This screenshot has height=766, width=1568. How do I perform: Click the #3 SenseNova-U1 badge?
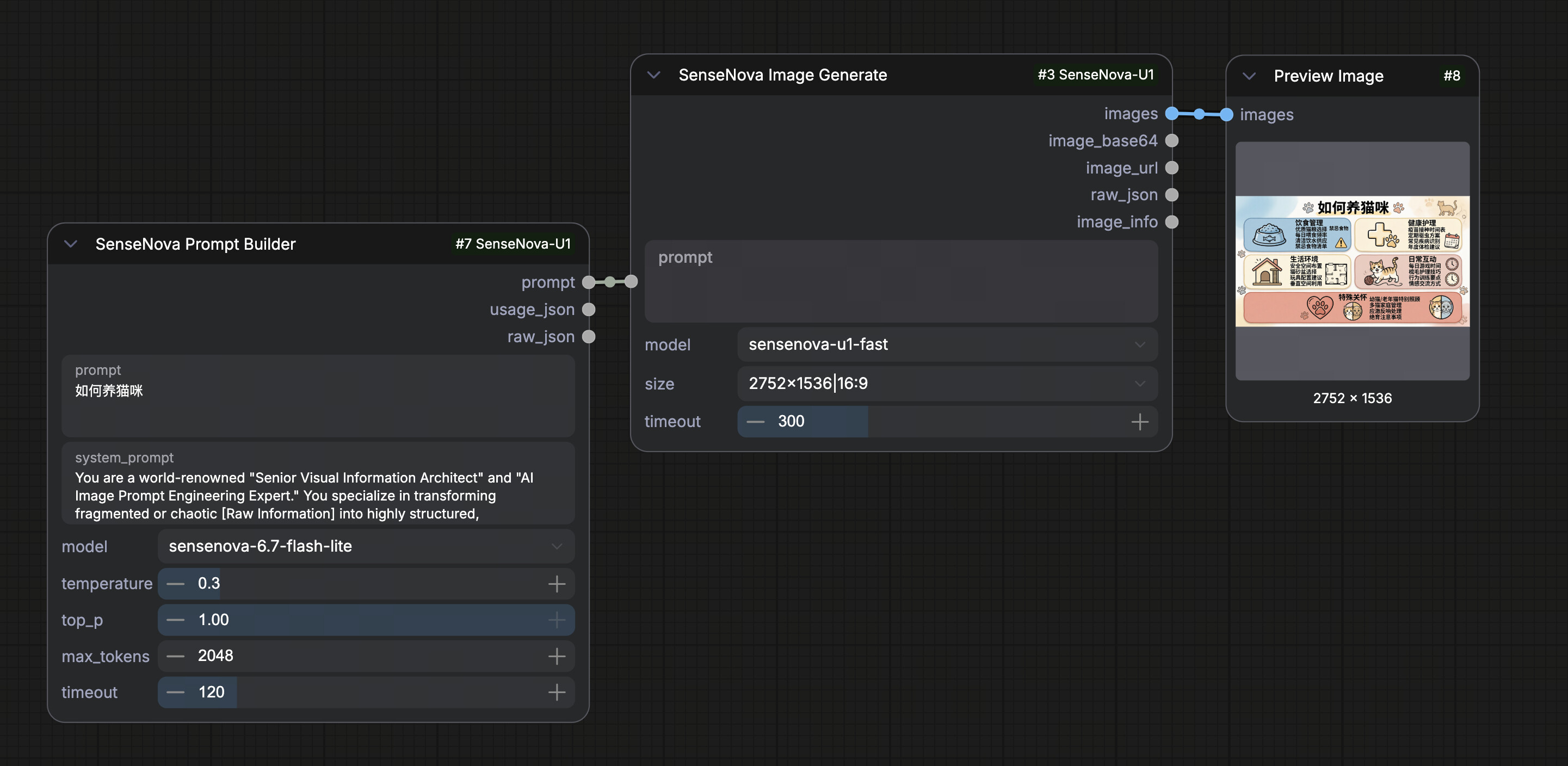(1096, 75)
